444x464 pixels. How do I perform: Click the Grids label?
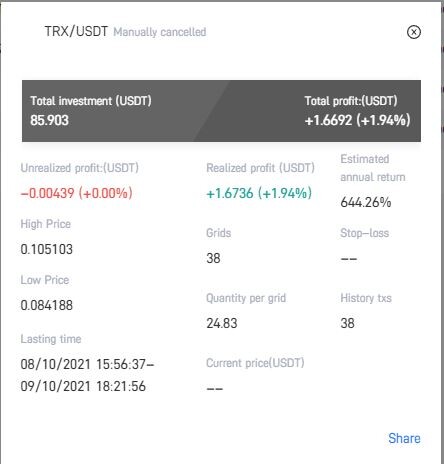(x=218, y=233)
